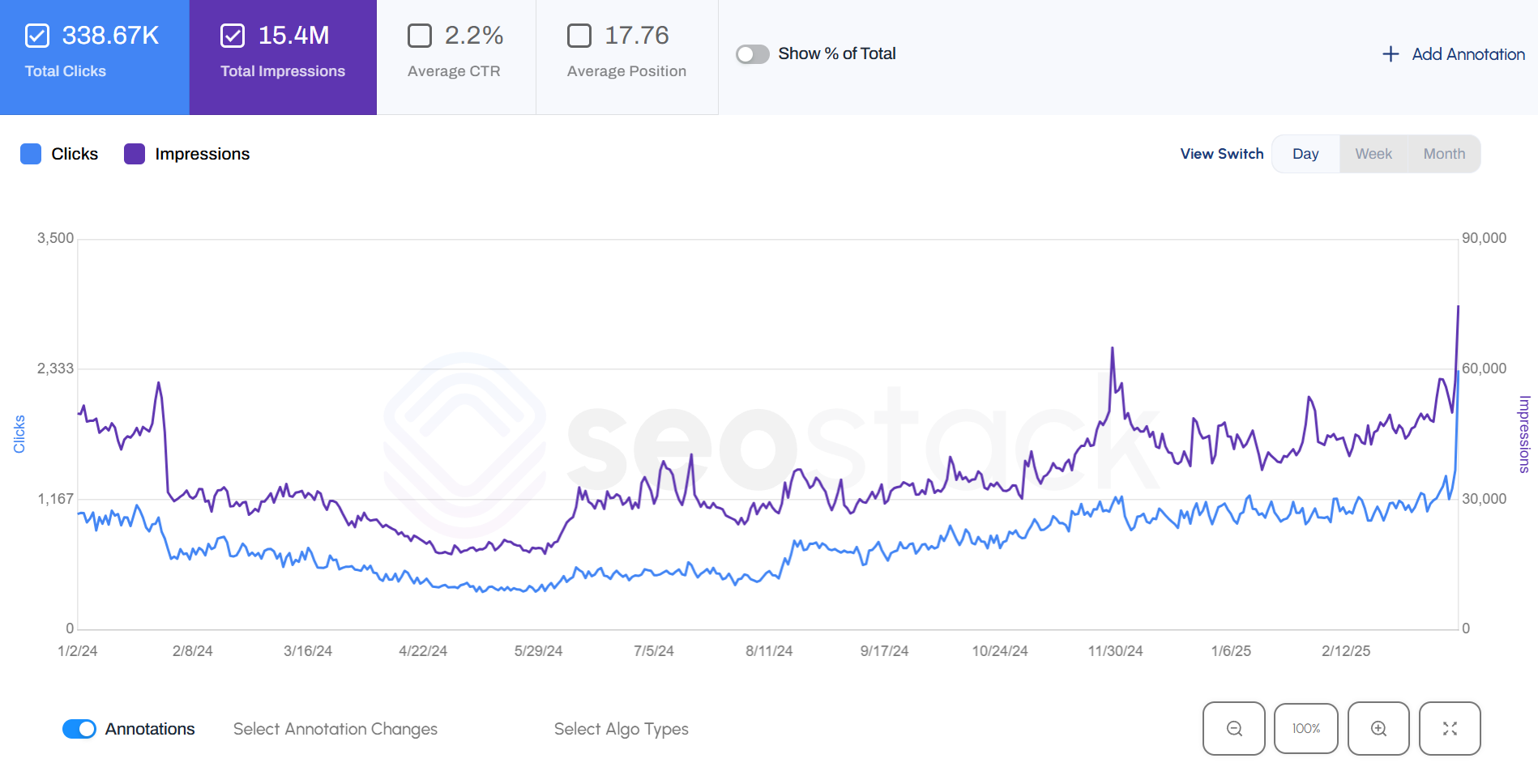Switch to the Week view

tap(1374, 154)
